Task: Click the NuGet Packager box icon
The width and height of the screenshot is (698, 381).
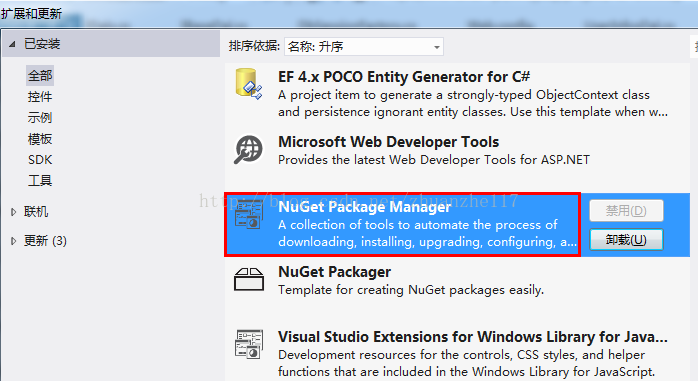Action: 249,279
